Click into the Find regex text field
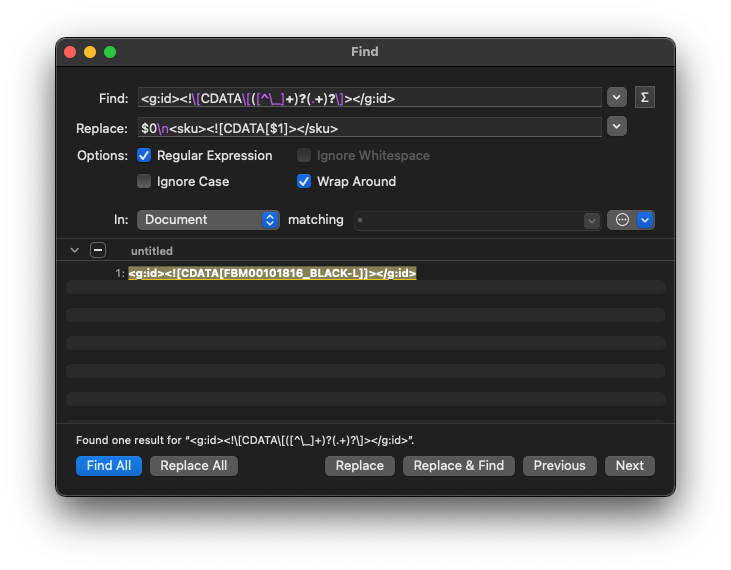 tap(370, 98)
